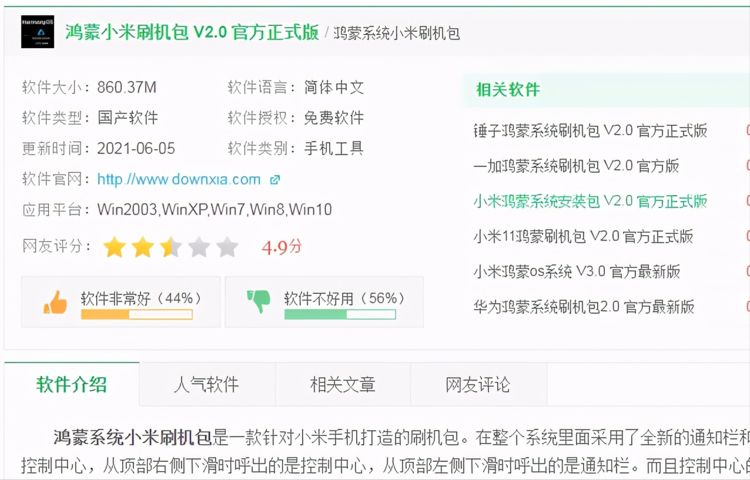Open 小米鸿蒙os系统 V3.0 官方最新版 link
Image resolution: width=750 pixels, height=480 pixels.
pyautogui.click(x=576, y=272)
